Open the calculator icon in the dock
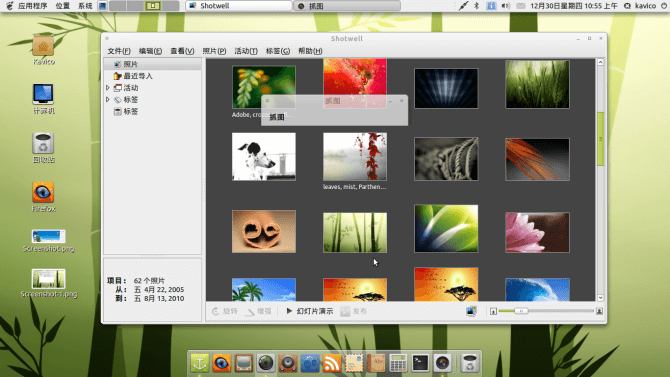Image resolution: width=670 pixels, height=377 pixels. click(x=398, y=363)
